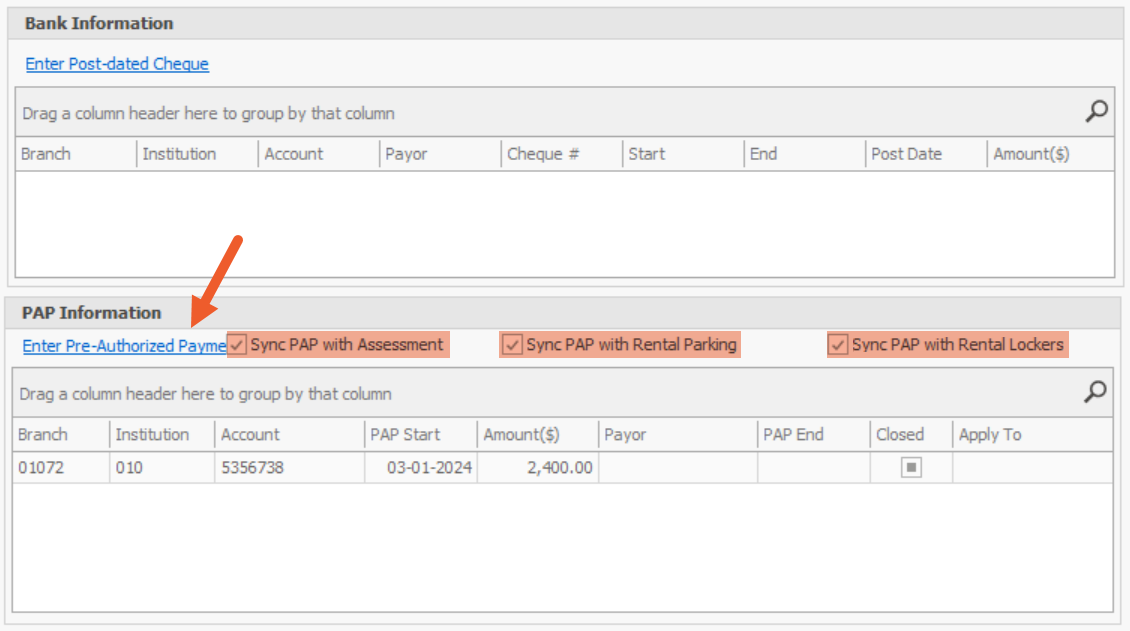1130x631 pixels.
Task: Sort by Post Date column header
Action: coord(906,154)
